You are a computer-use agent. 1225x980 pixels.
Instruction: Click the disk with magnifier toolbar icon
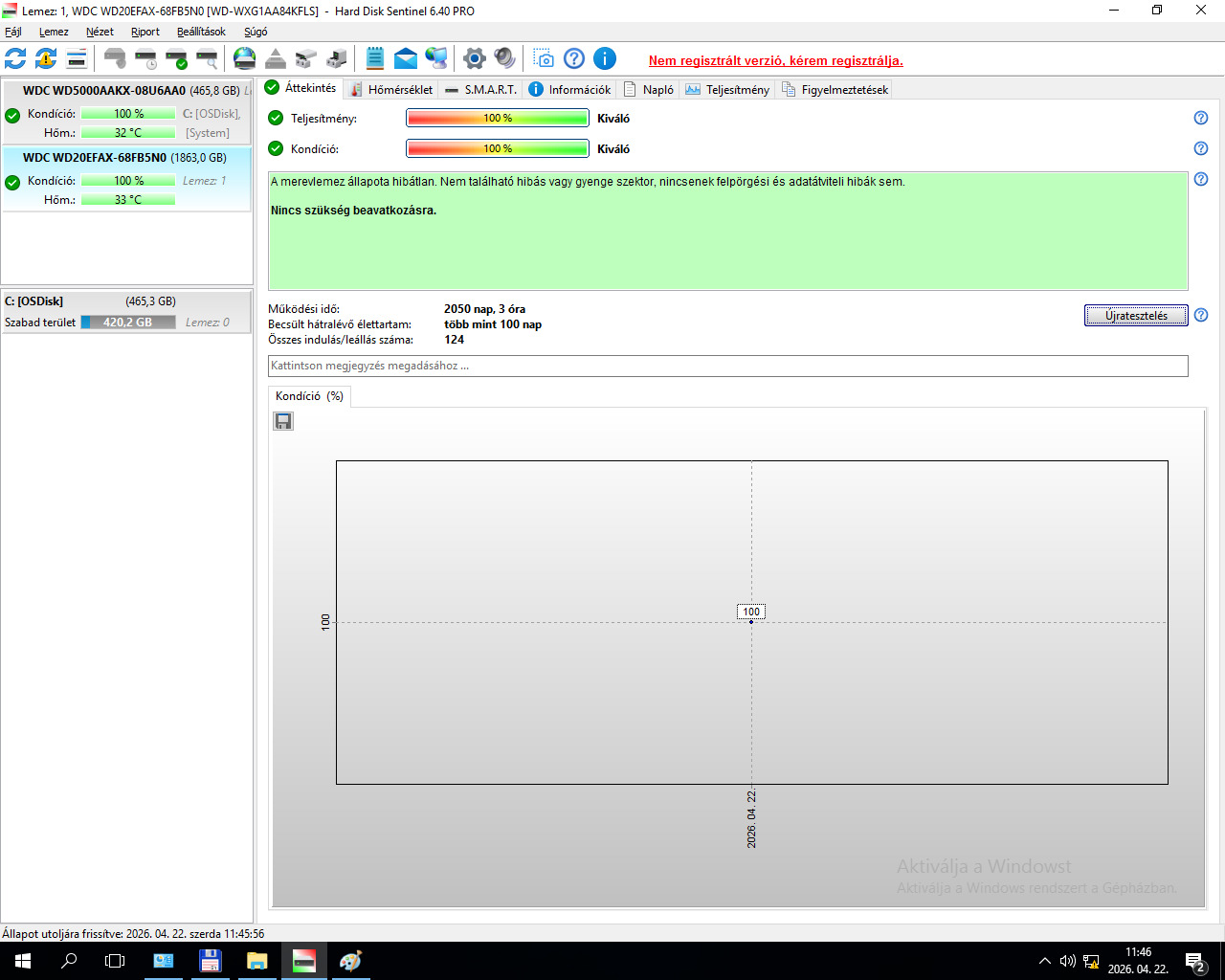pos(207,59)
